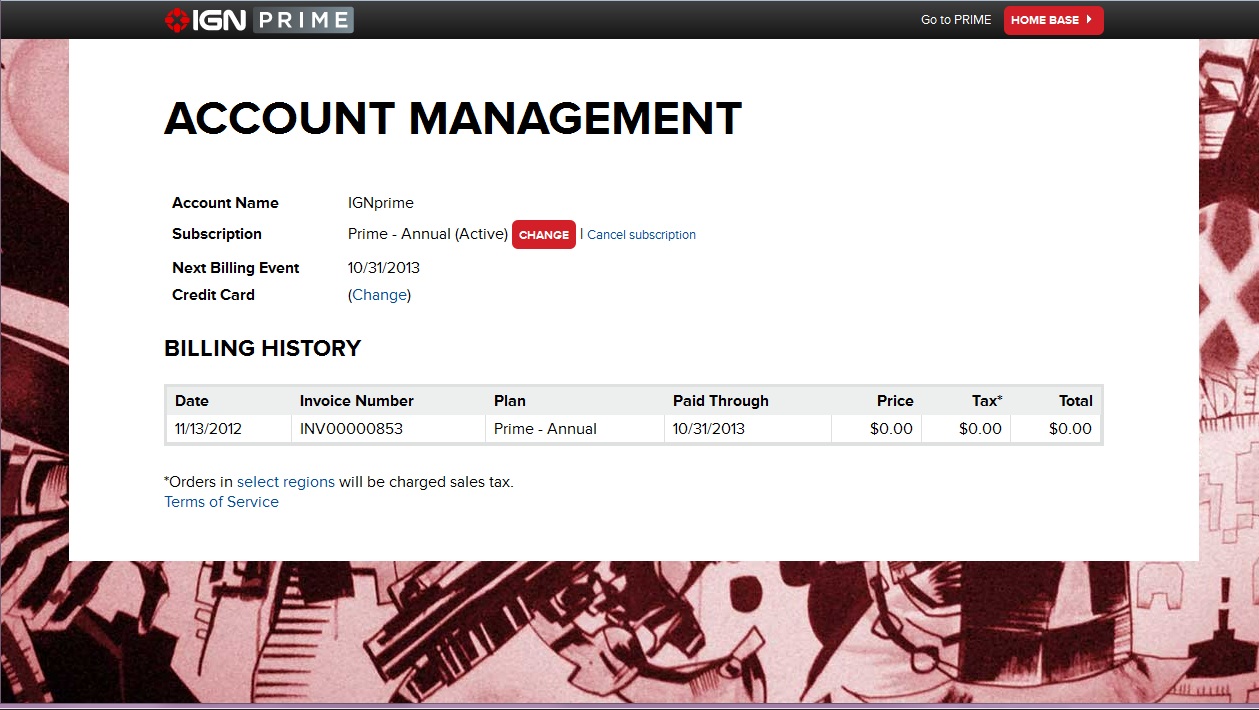Click the Prime - Annual plan cell
The width and height of the screenshot is (1259, 710).
coord(575,429)
